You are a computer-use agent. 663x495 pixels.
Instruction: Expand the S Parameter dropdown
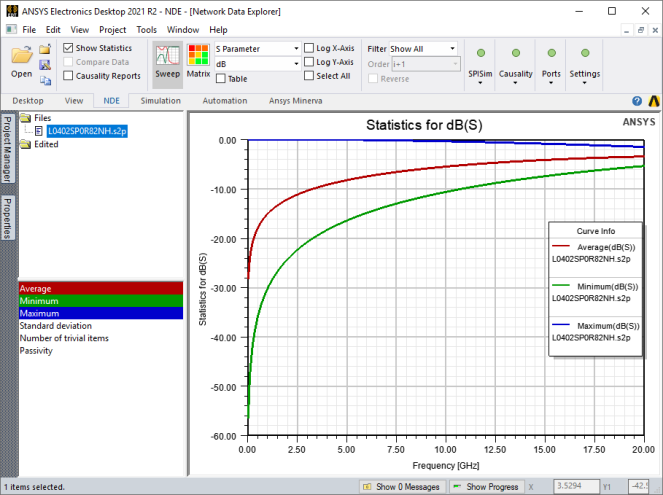[257, 48]
